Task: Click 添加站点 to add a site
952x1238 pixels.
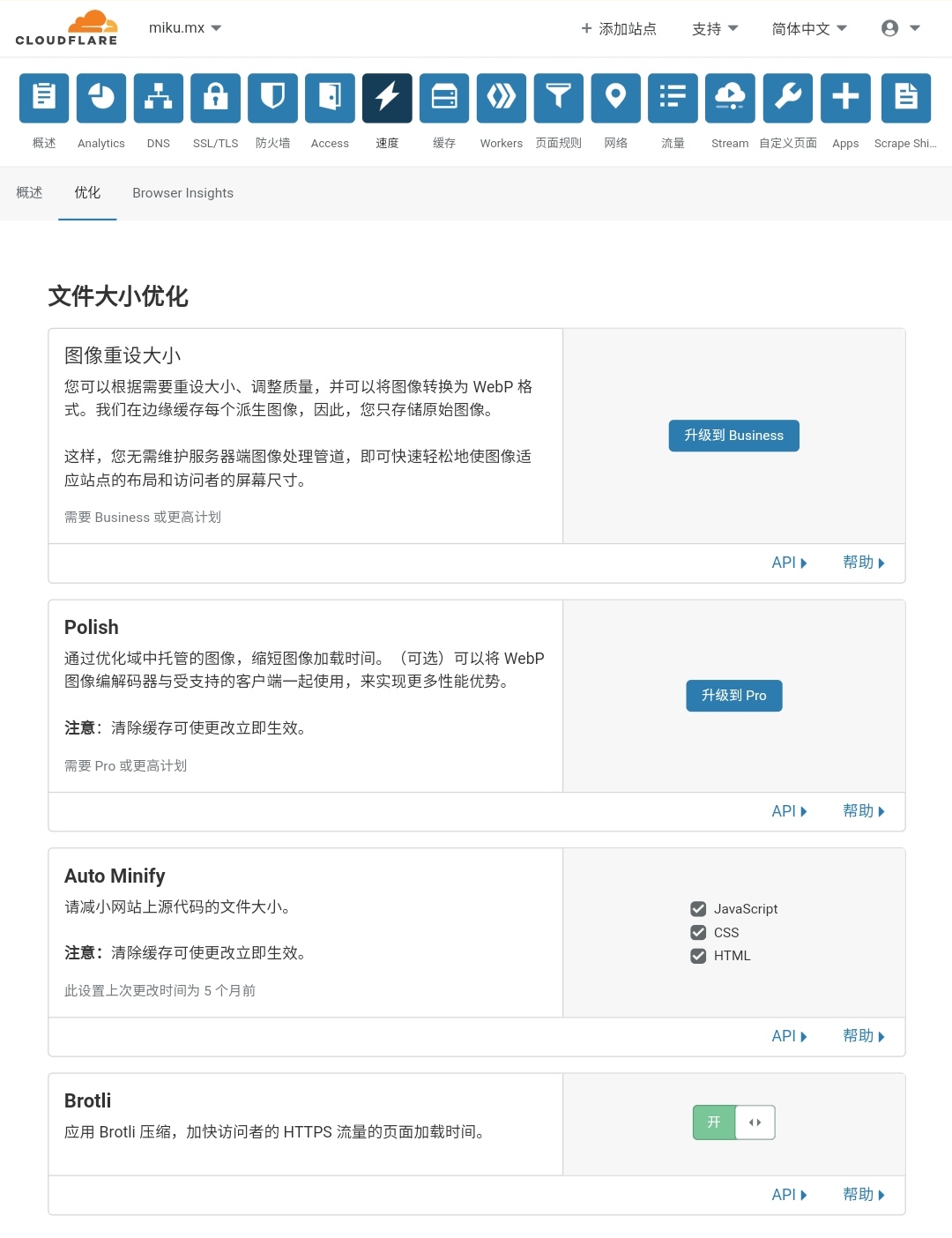Action: pyautogui.click(x=619, y=29)
